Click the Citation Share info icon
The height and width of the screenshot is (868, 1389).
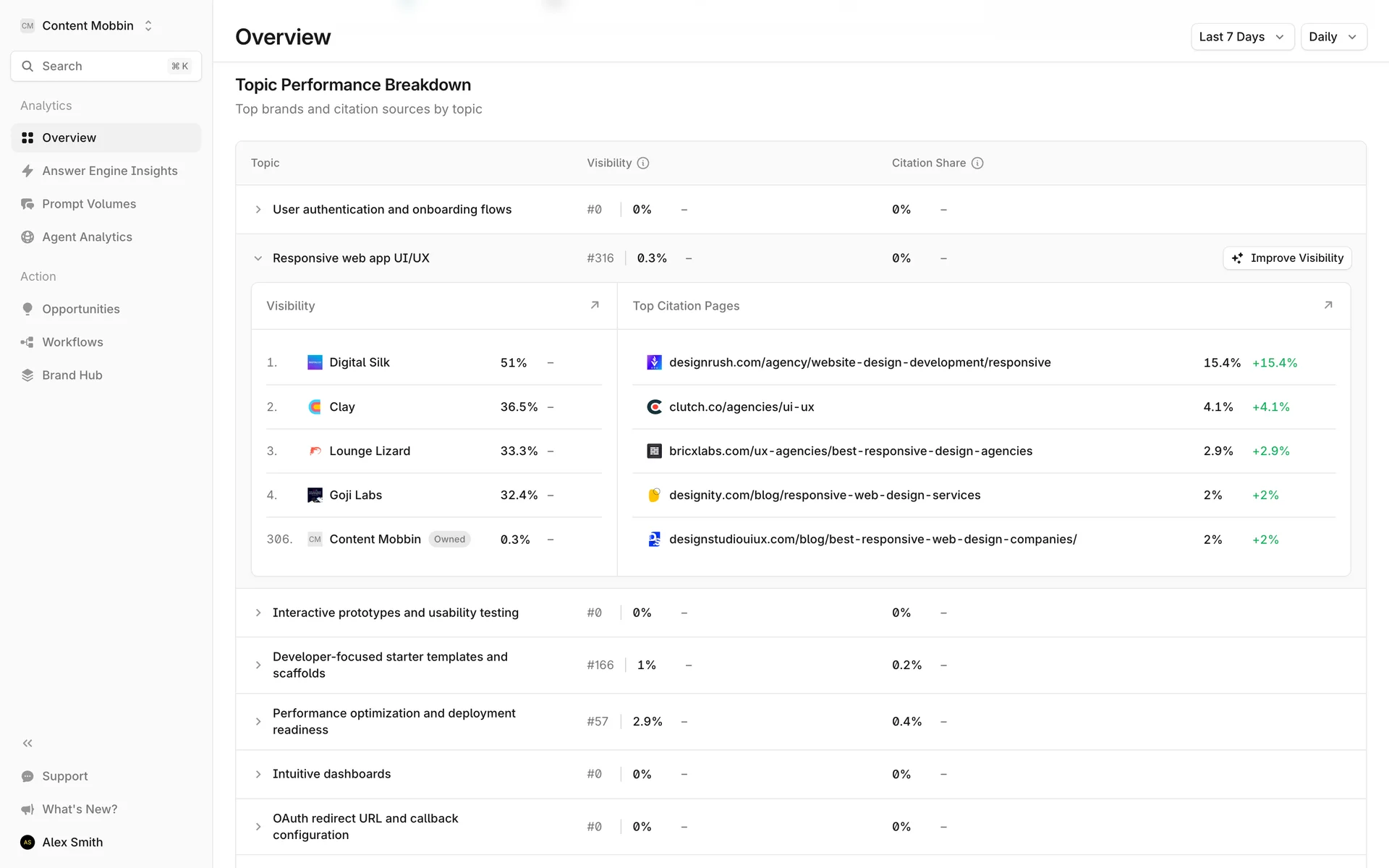click(977, 163)
